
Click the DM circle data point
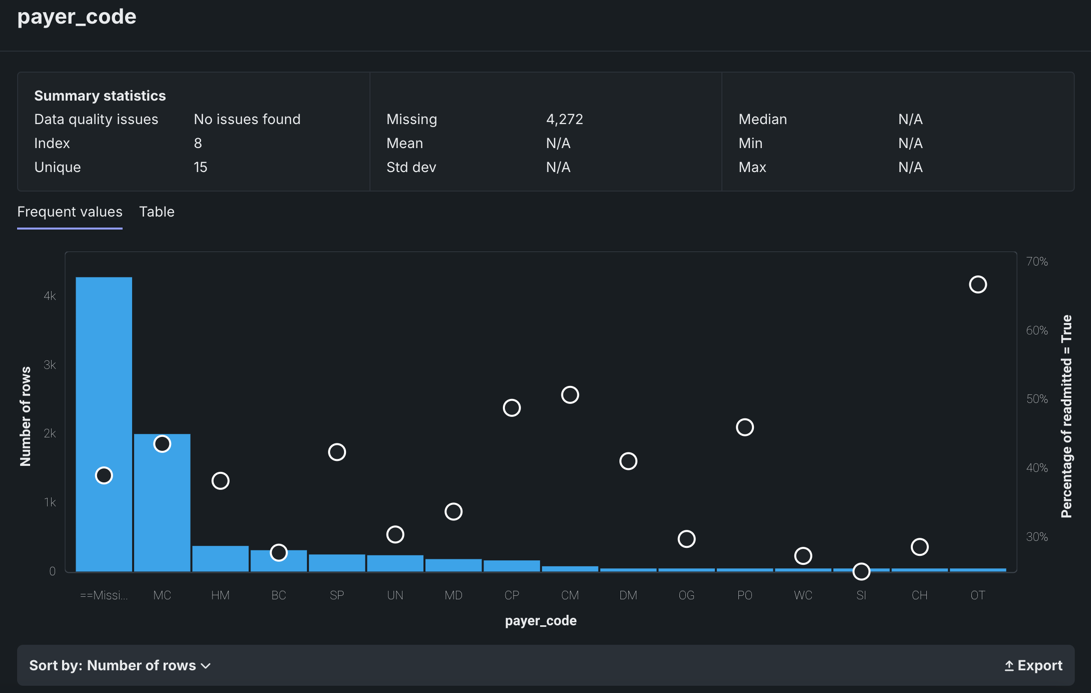(x=628, y=461)
